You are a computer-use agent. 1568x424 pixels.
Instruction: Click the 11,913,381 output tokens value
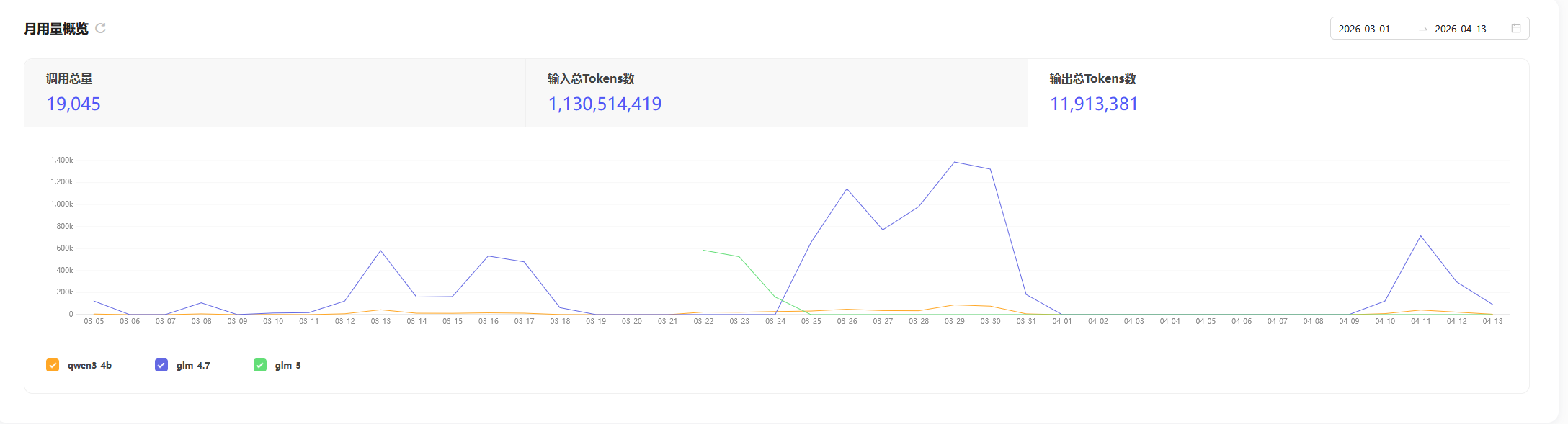[x=1093, y=104]
